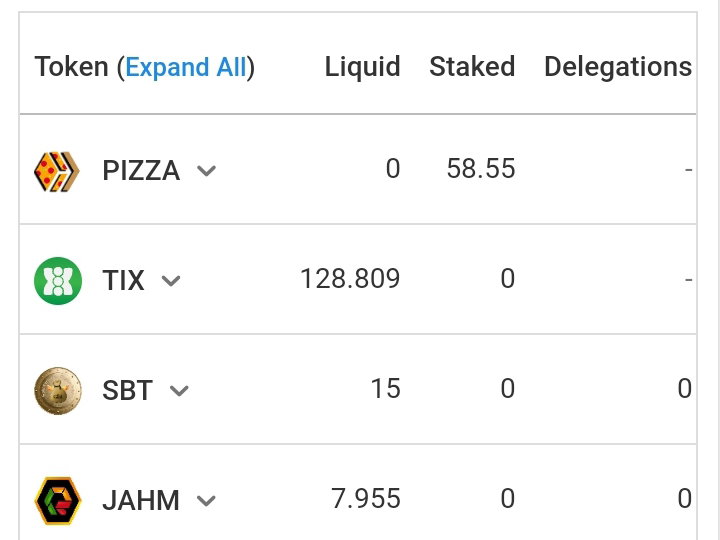The width and height of the screenshot is (720, 540).
Task: Expand the SBT token row chevron
Action: (179, 391)
